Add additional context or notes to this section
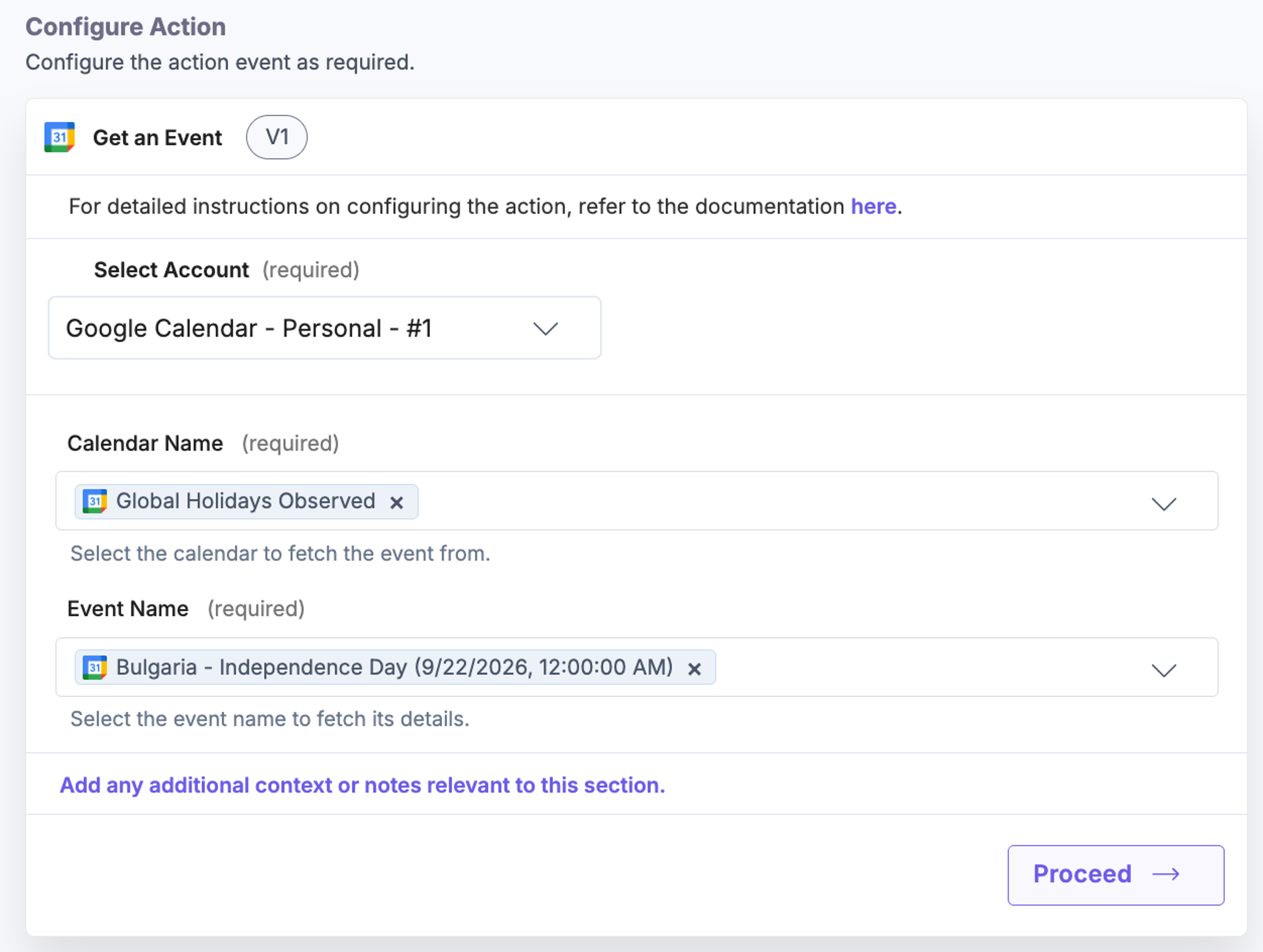 pos(362,785)
